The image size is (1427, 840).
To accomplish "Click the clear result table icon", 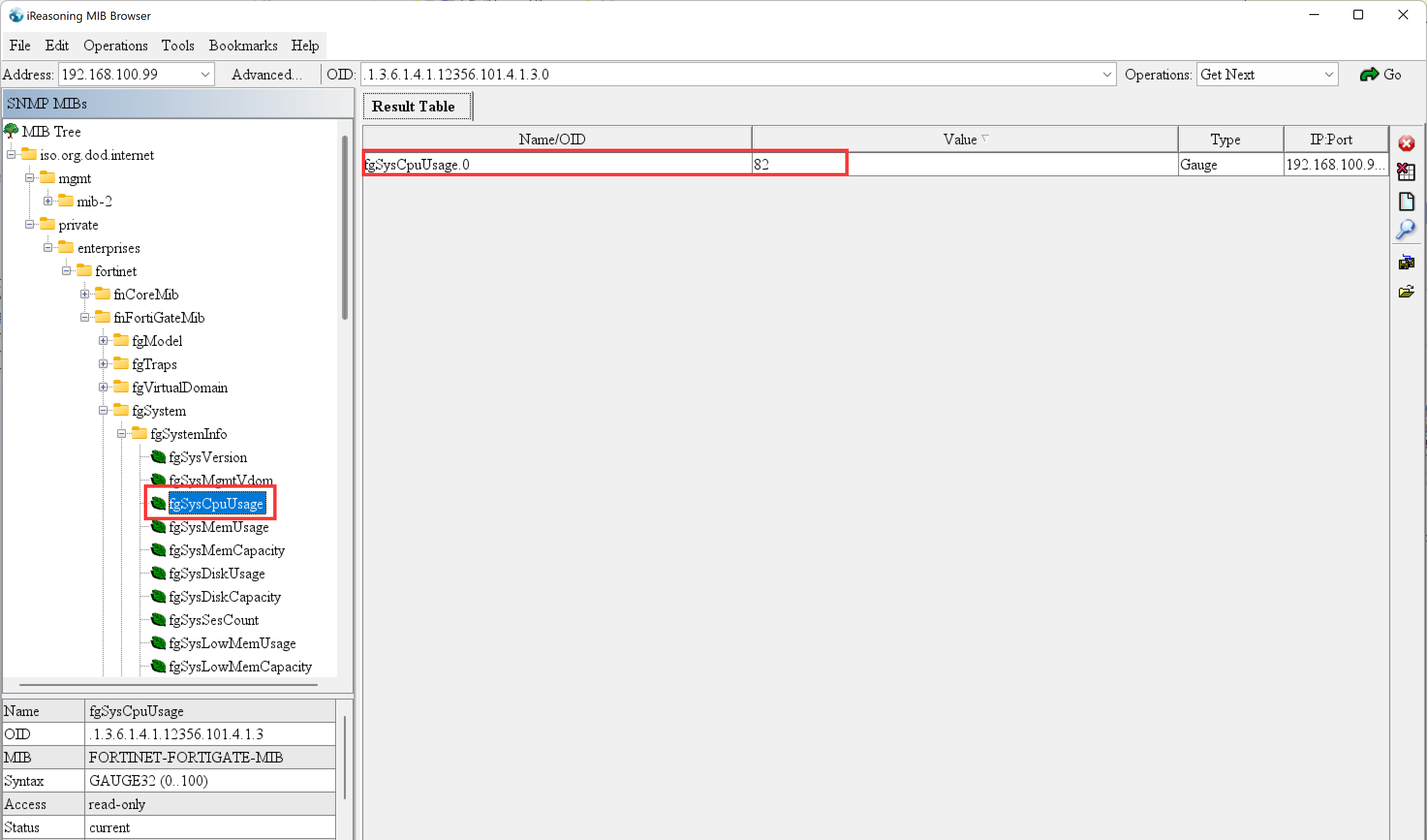I will pyautogui.click(x=1406, y=171).
